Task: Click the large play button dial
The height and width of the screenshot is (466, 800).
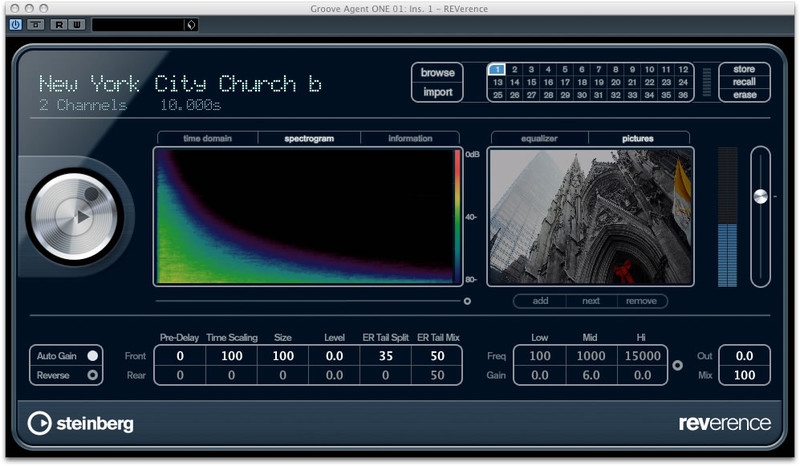Action: (x=75, y=216)
